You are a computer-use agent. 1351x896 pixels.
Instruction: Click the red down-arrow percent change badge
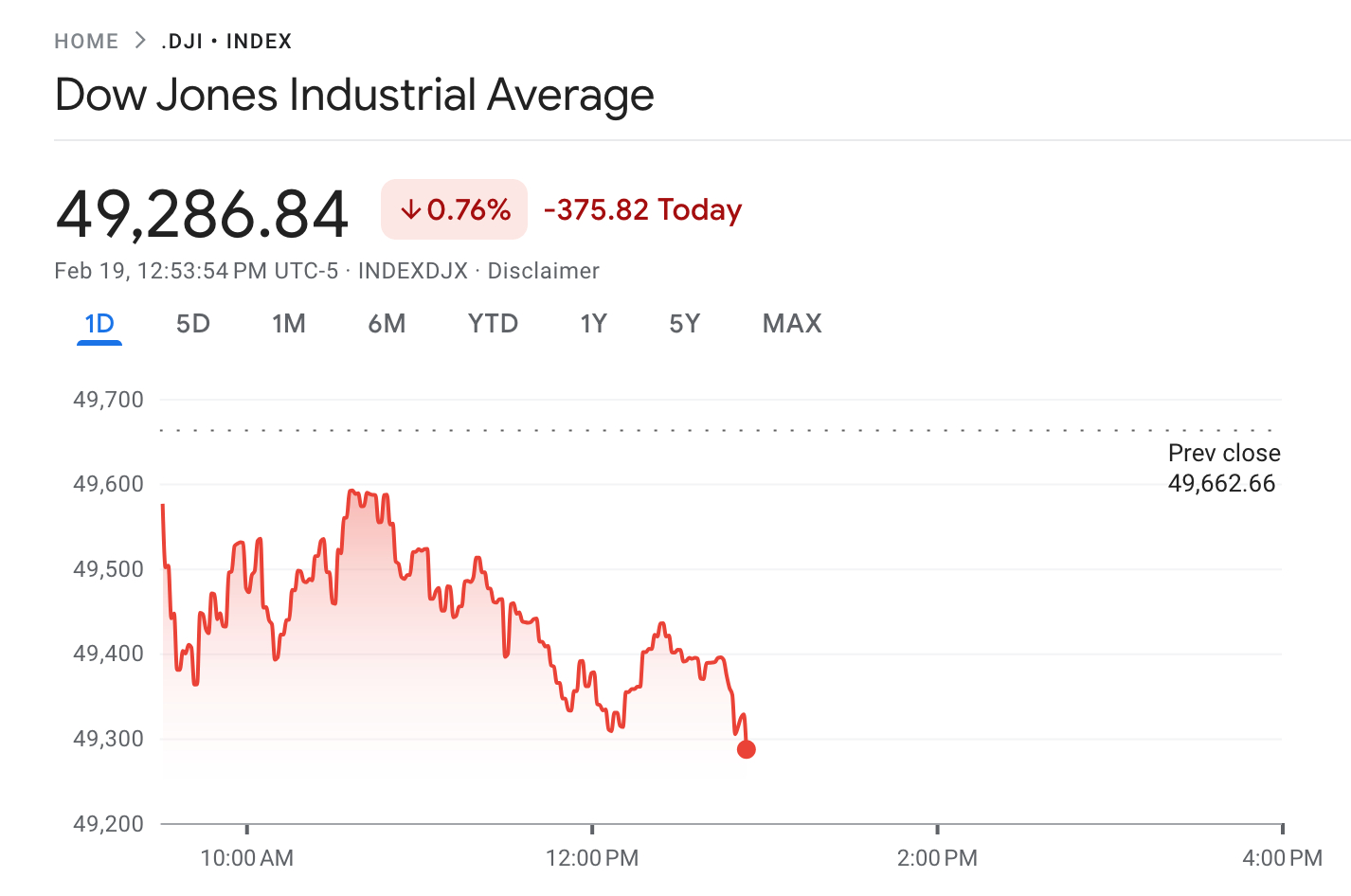[455, 209]
